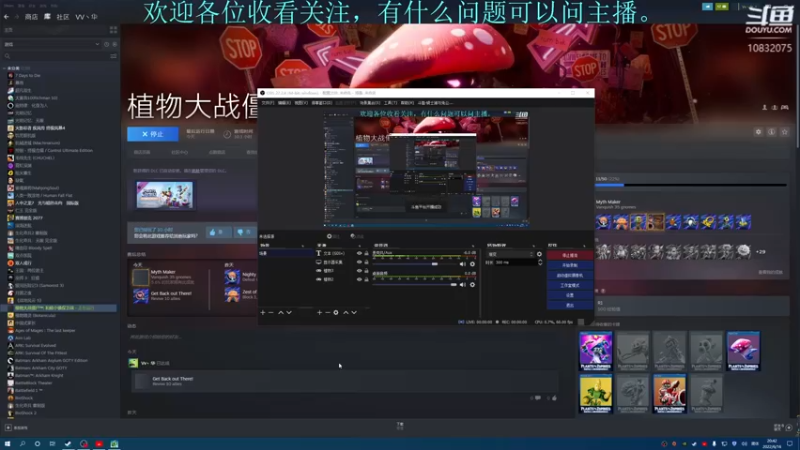Open the 工具(T) menu in OBS

390,103
